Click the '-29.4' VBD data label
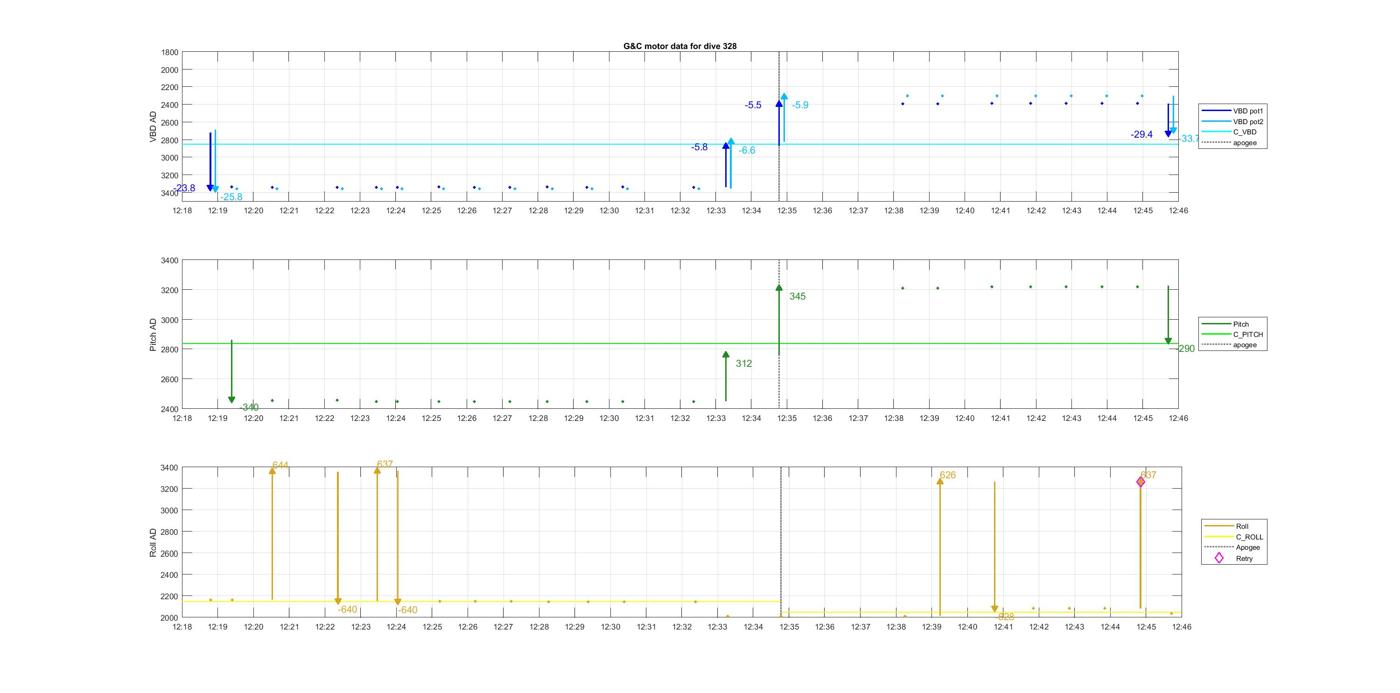This screenshot has width=1400, height=693. 1142,134
